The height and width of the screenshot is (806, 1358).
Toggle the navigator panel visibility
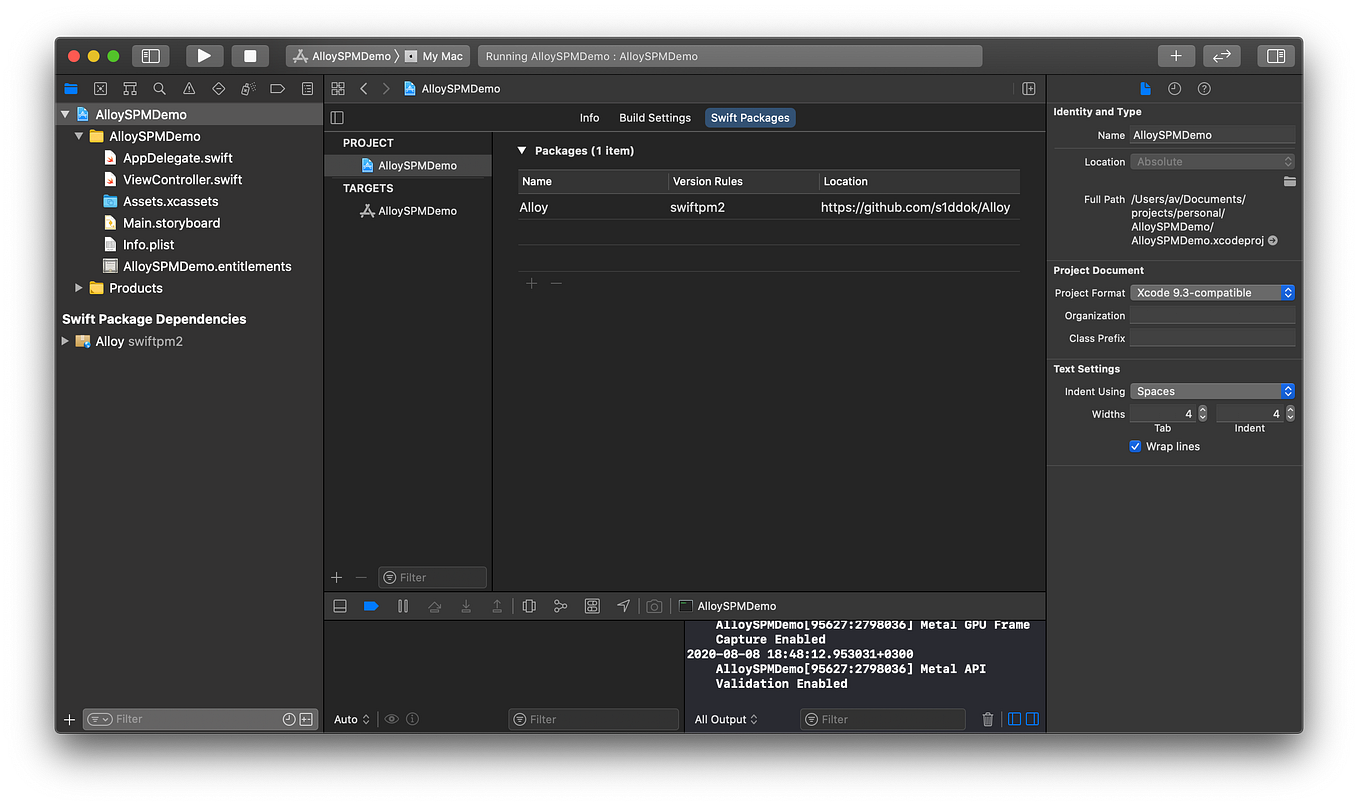[151, 56]
